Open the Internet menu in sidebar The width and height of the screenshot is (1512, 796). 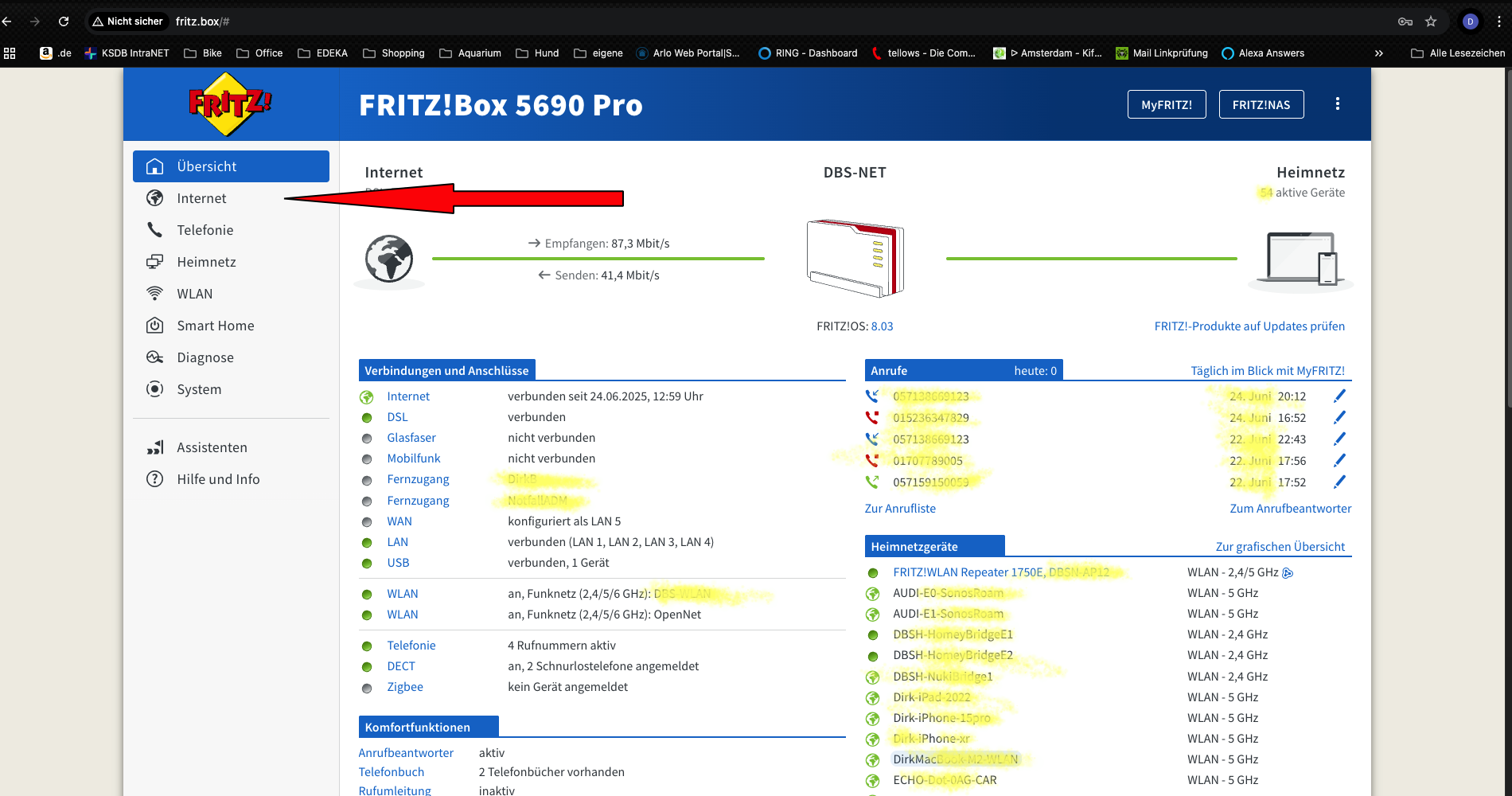click(231, 198)
